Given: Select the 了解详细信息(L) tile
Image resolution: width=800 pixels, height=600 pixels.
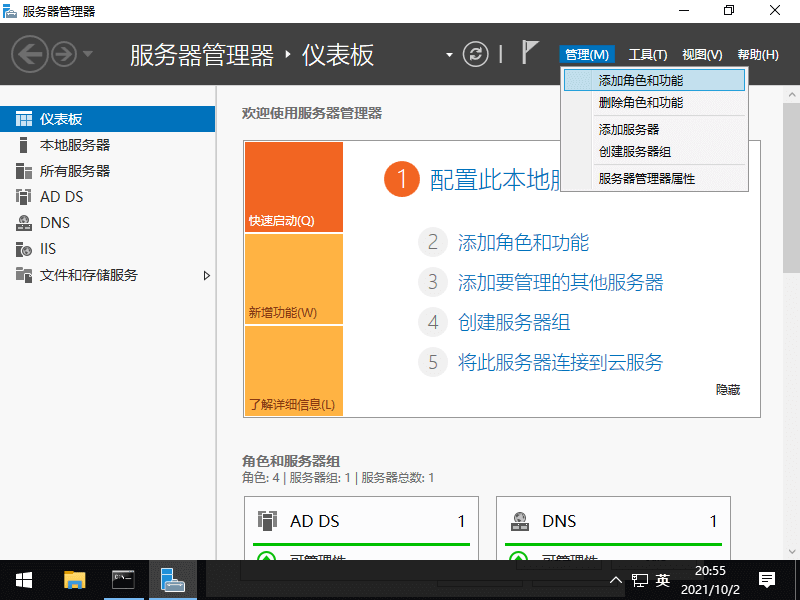Looking at the screenshot, I should 294,371.
